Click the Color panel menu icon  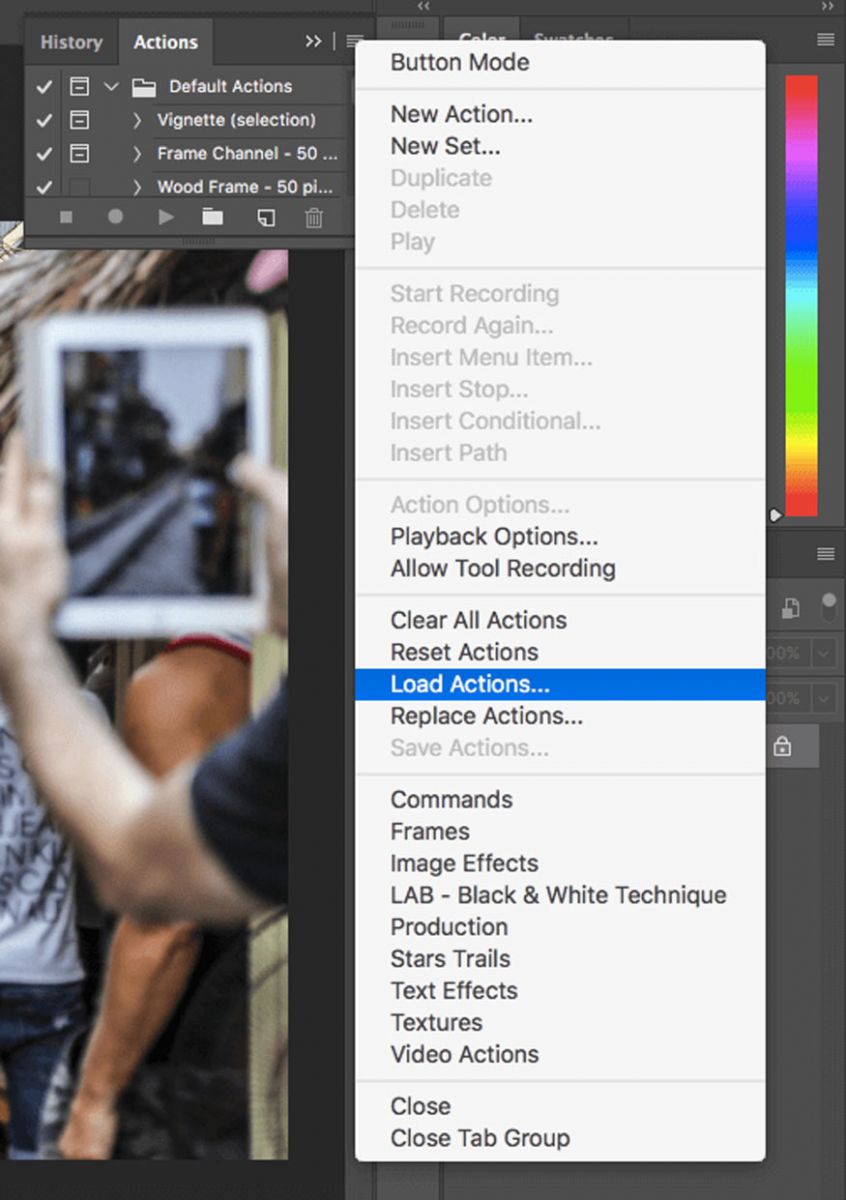pos(825,40)
